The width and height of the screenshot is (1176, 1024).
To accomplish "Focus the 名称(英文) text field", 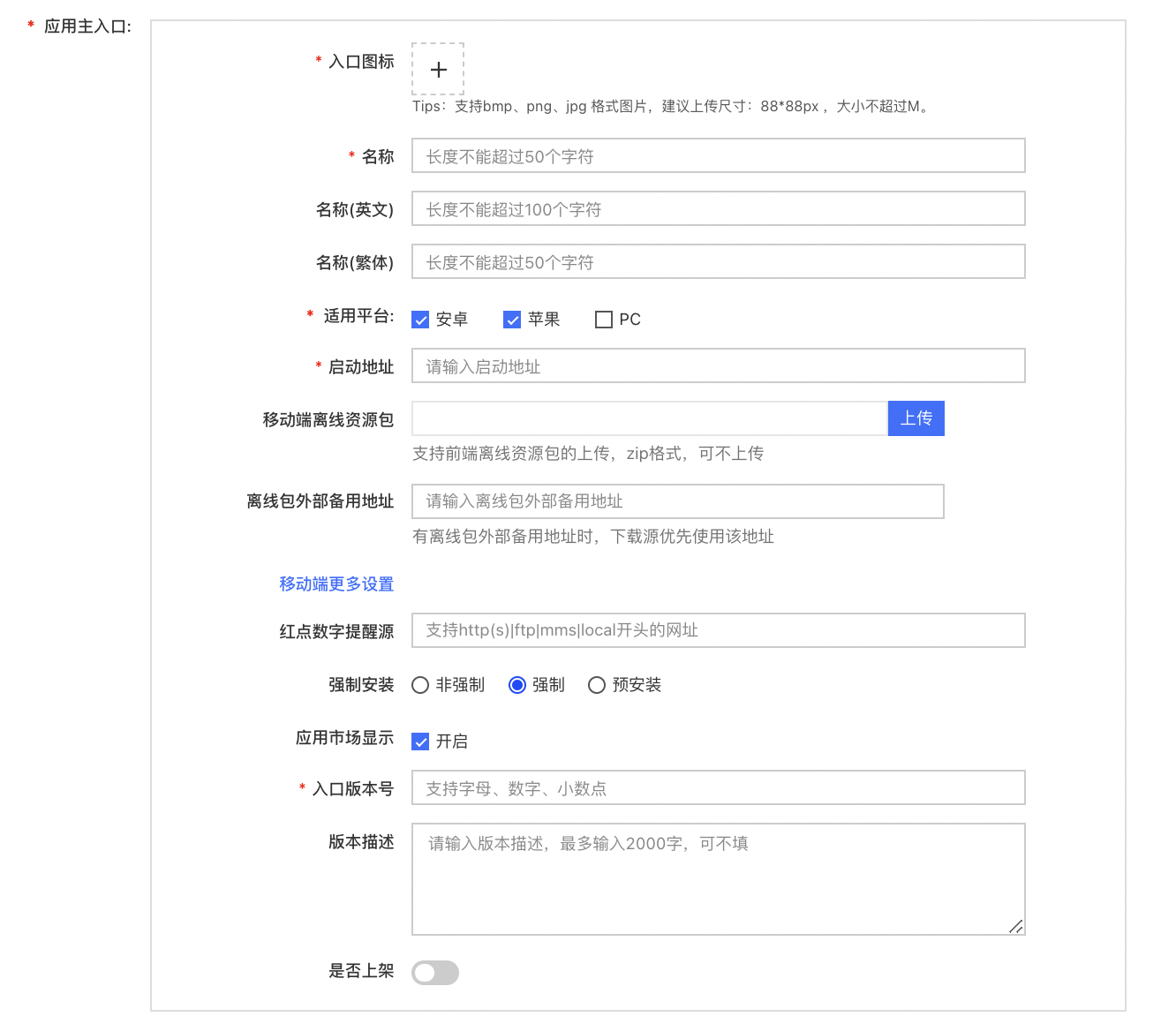I will click(718, 209).
